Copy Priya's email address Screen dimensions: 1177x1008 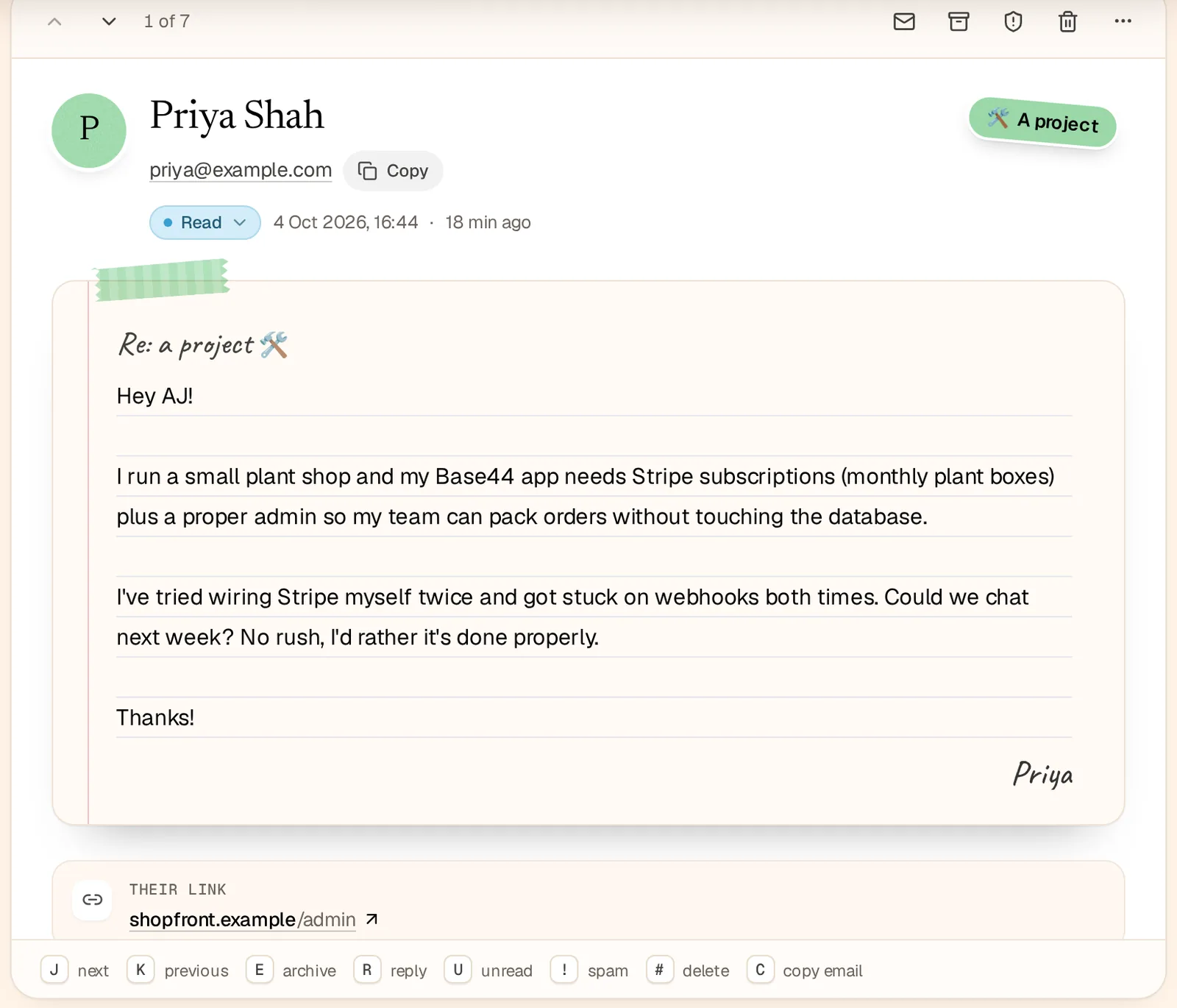[x=393, y=171]
